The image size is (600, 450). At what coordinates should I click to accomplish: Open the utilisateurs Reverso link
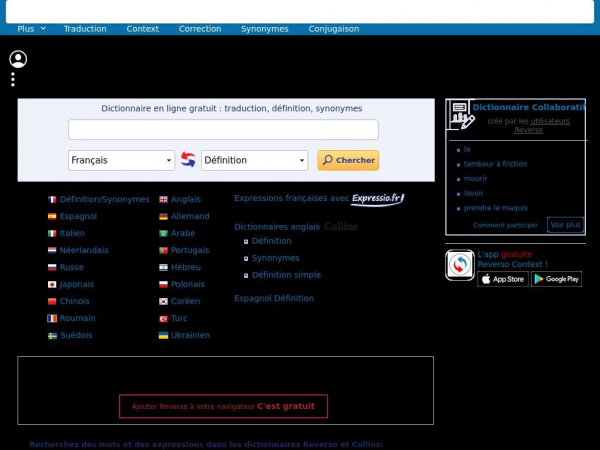click(x=543, y=126)
